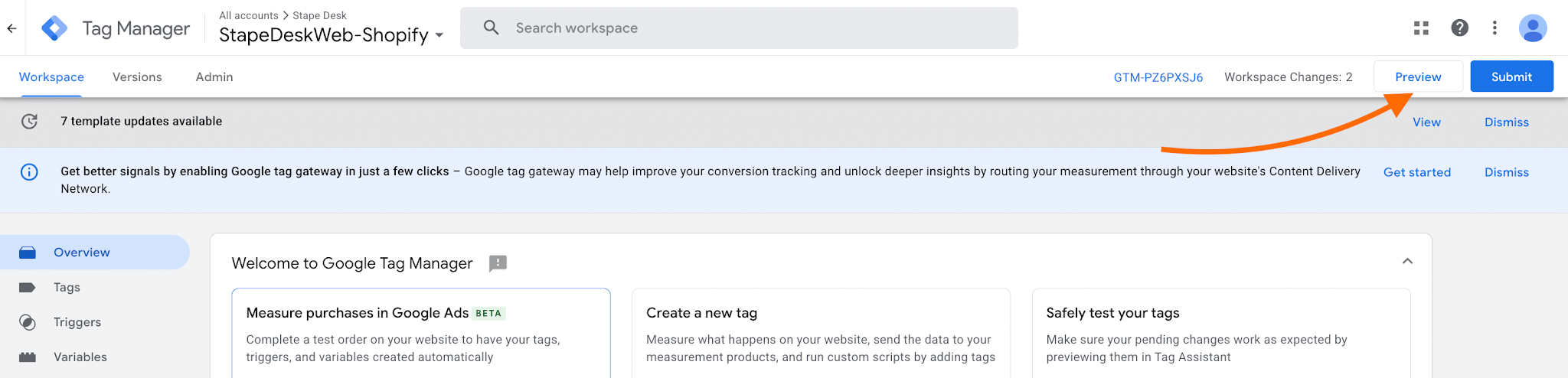1568x378 pixels.
Task: Click the Variables sidebar icon
Action: click(x=28, y=357)
